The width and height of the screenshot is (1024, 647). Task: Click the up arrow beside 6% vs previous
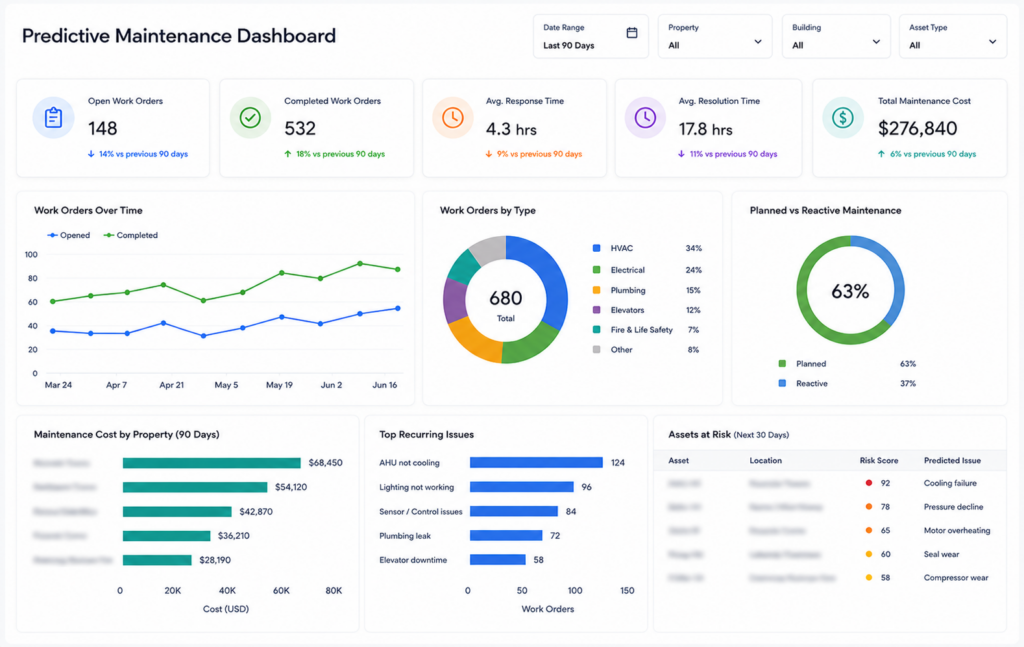(x=881, y=154)
